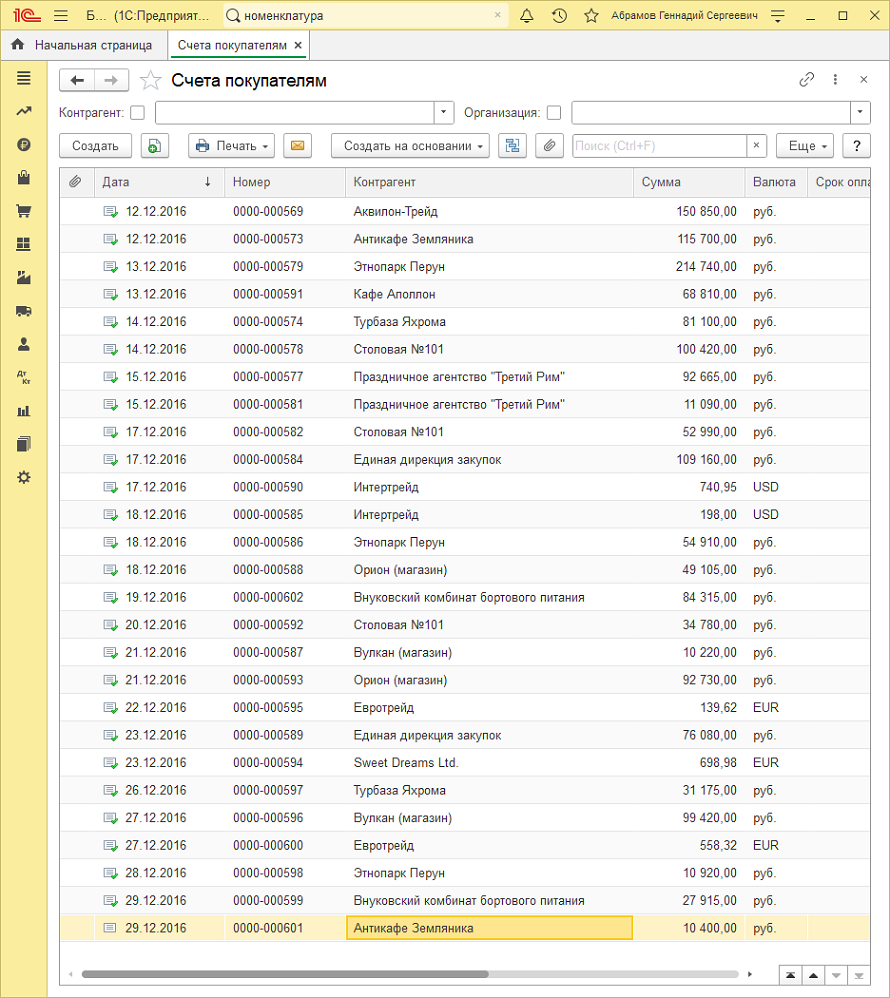Open the document structure icon next to paperclip
The width and height of the screenshot is (890, 998).
(x=513, y=146)
